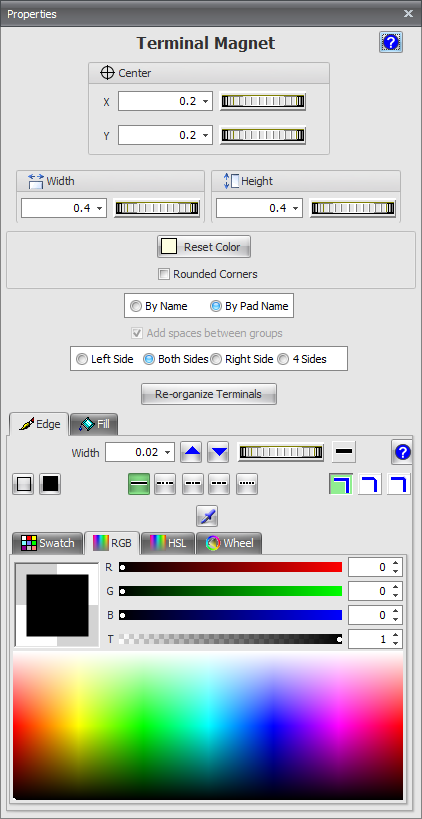Select the green highlighted corner join style
Screen dimensions: 422x819
(x=341, y=484)
